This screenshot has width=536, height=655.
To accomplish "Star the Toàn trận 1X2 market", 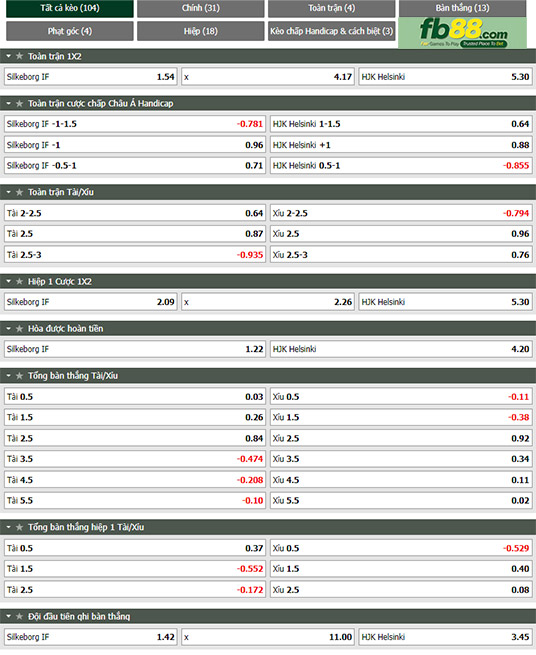I will [x=19, y=56].
